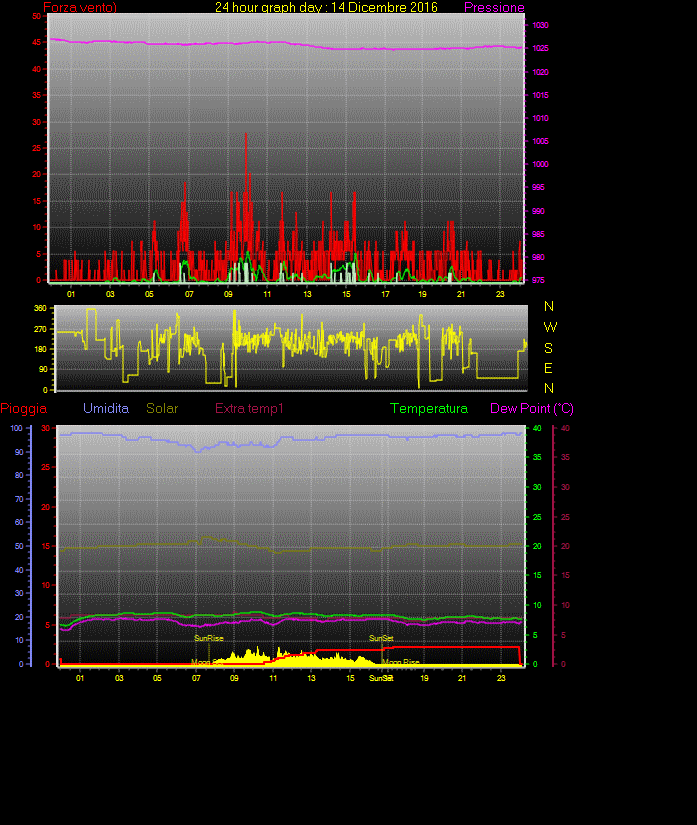Select wind direction axis value "270"
697x825 pixels.
41,329
